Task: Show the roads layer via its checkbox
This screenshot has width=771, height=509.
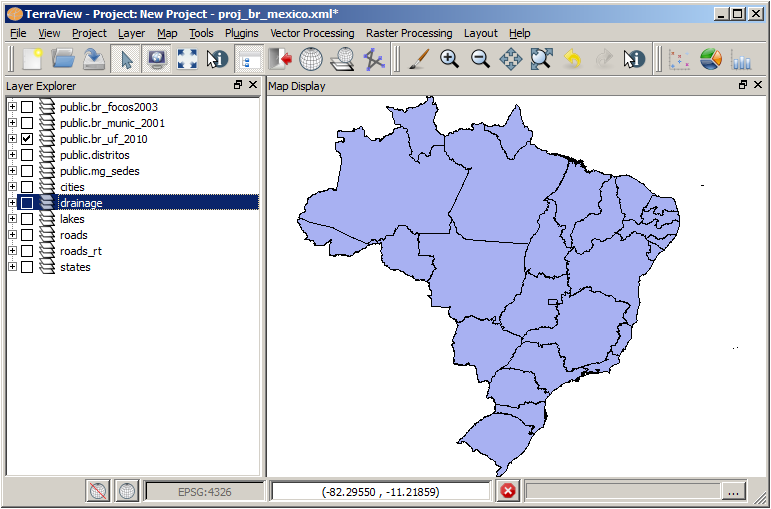Action: pyautogui.click(x=27, y=235)
